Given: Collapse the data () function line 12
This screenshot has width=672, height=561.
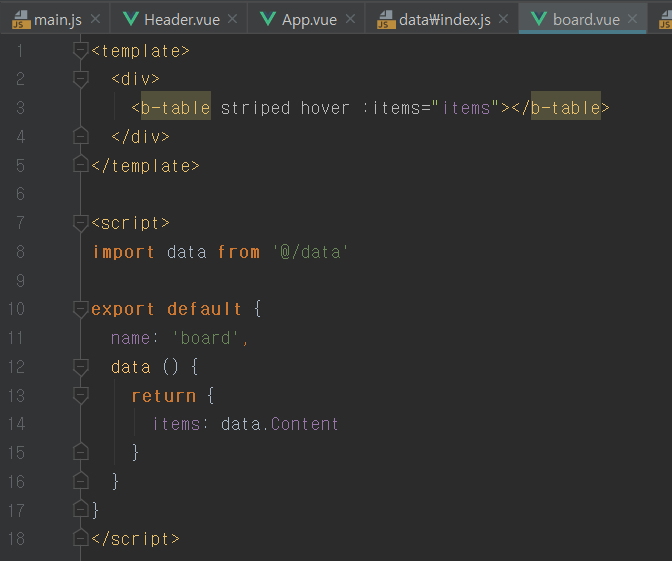Looking at the screenshot, I should click(81, 367).
